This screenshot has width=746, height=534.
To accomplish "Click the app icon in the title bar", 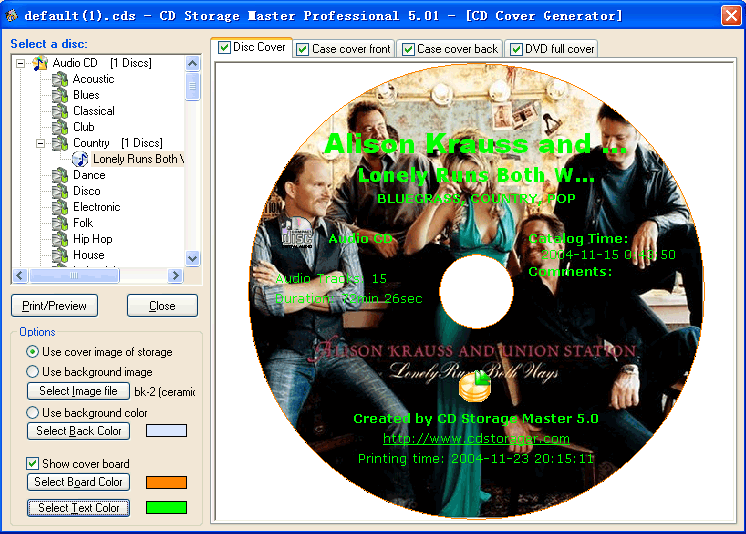I will click(11, 16).
